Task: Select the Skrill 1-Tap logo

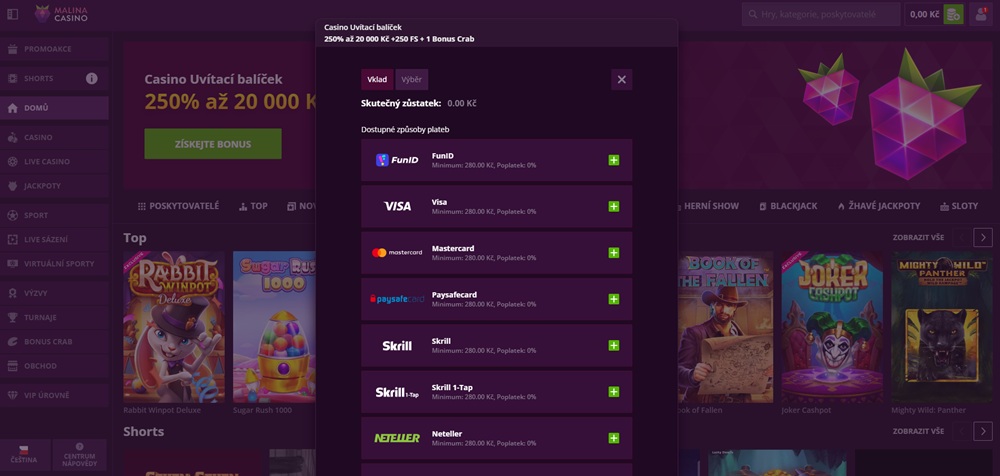Action: coord(397,392)
